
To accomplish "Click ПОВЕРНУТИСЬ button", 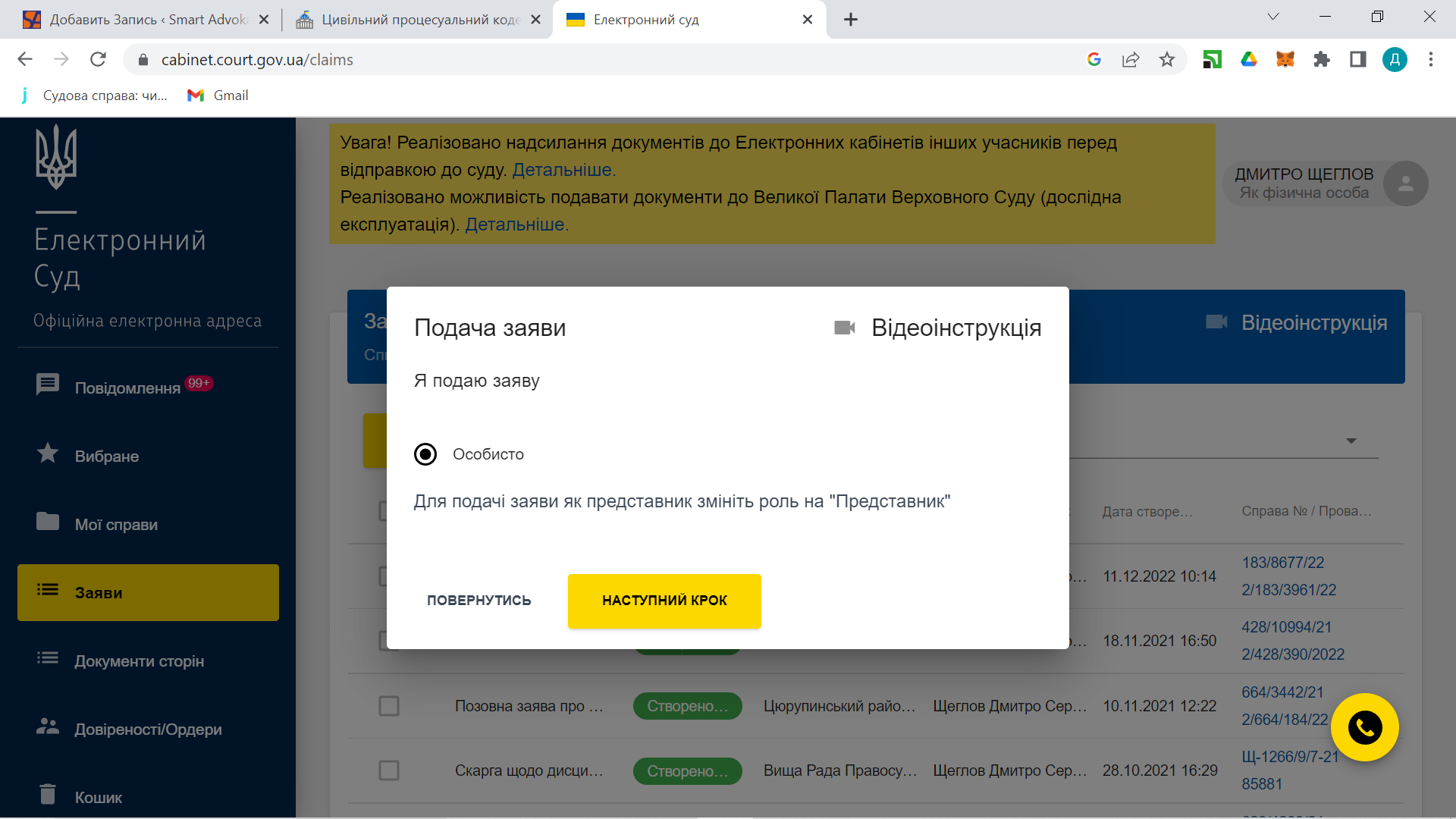I will (x=479, y=601).
